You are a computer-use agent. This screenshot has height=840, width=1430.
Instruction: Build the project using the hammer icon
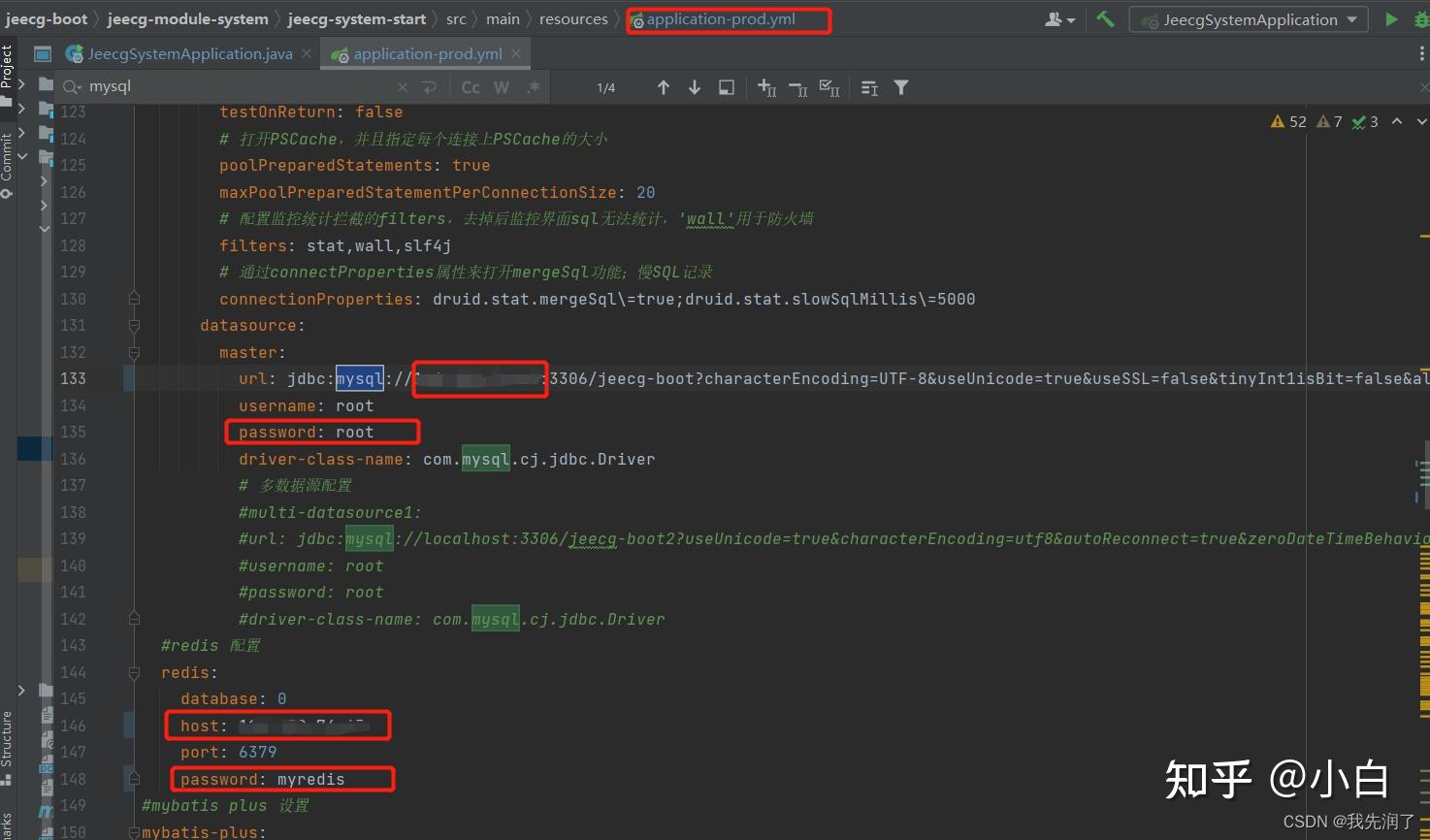tap(1105, 18)
